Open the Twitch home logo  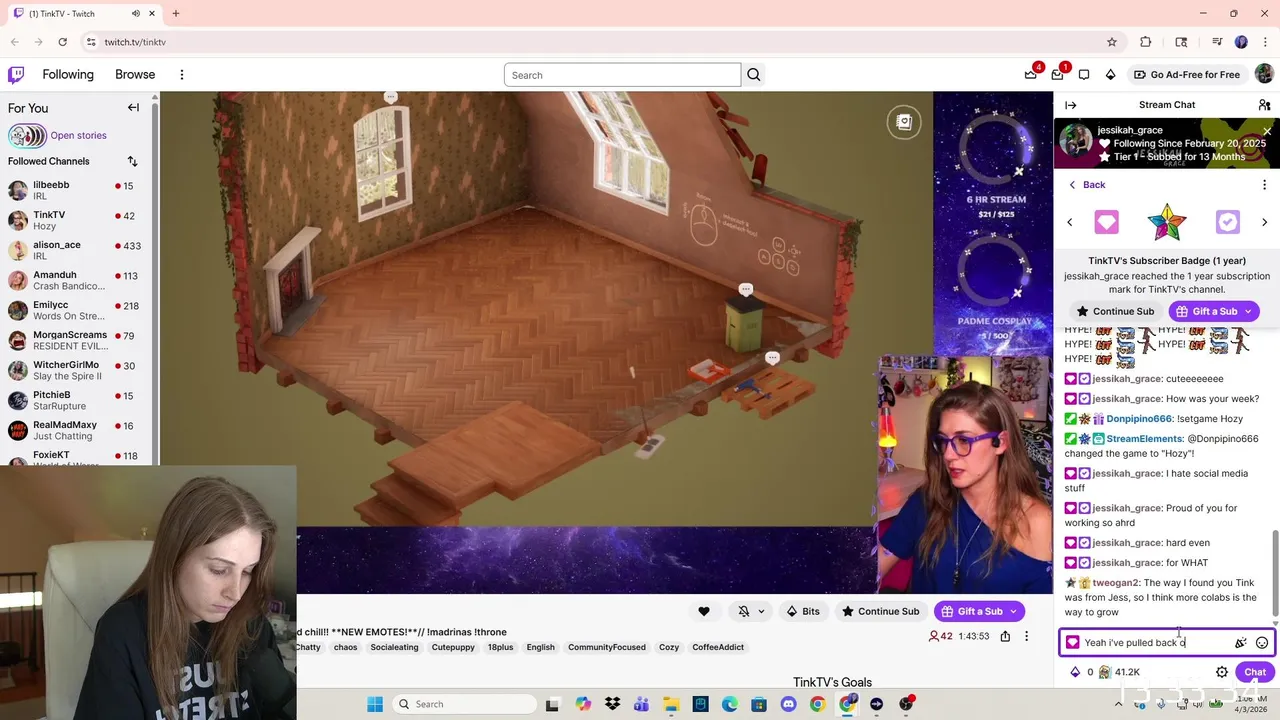tap(16, 75)
